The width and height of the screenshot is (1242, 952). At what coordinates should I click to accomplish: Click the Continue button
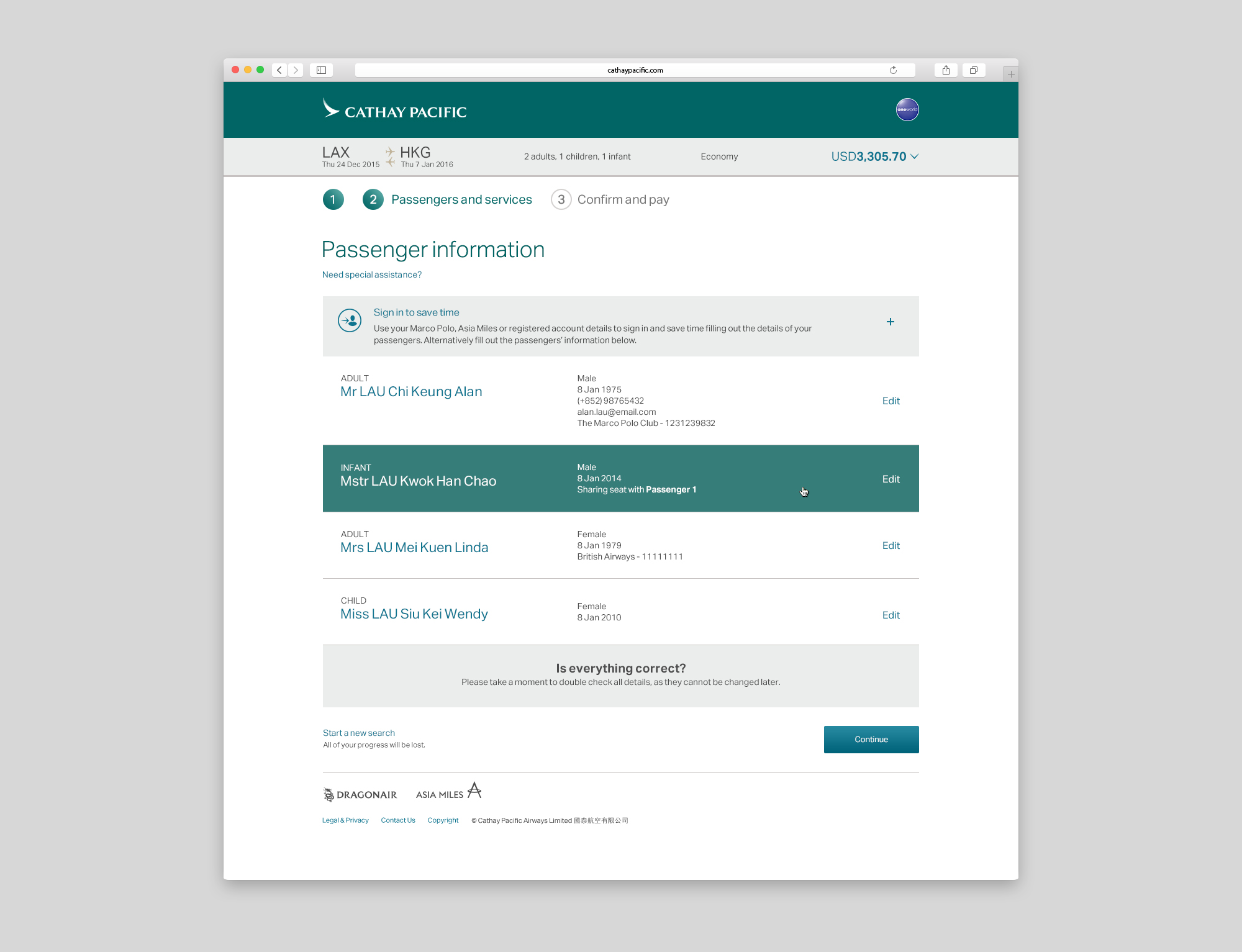[x=871, y=740]
